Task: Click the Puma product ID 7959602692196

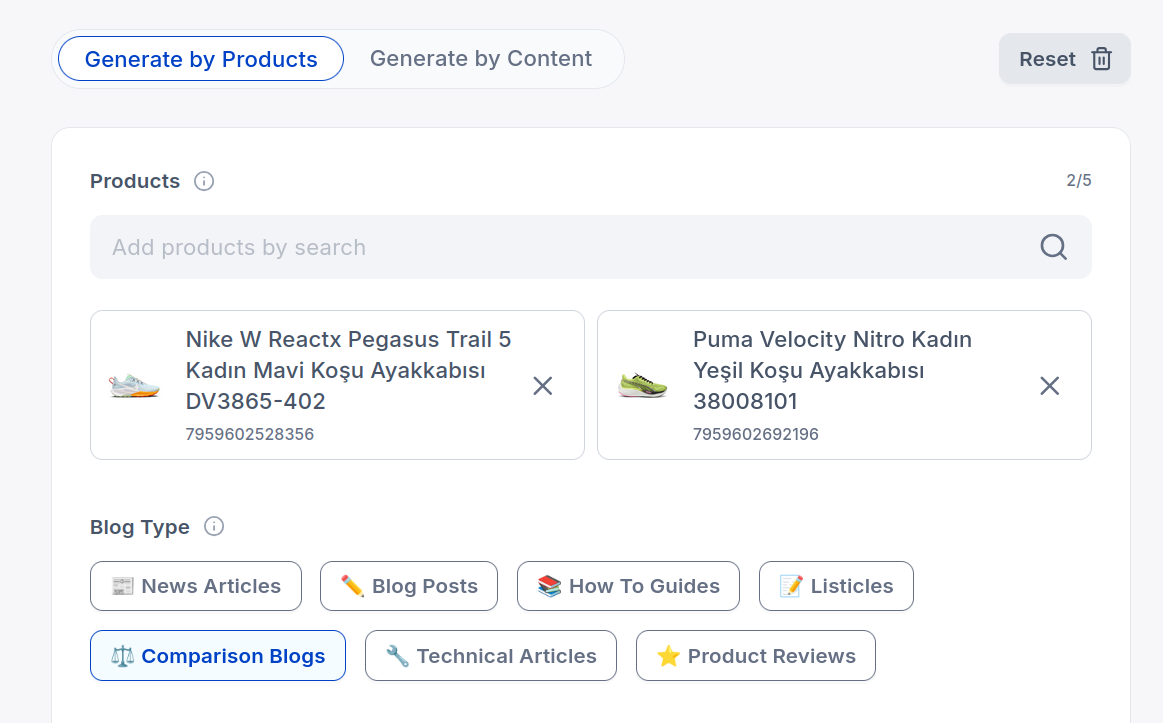Action: (756, 434)
